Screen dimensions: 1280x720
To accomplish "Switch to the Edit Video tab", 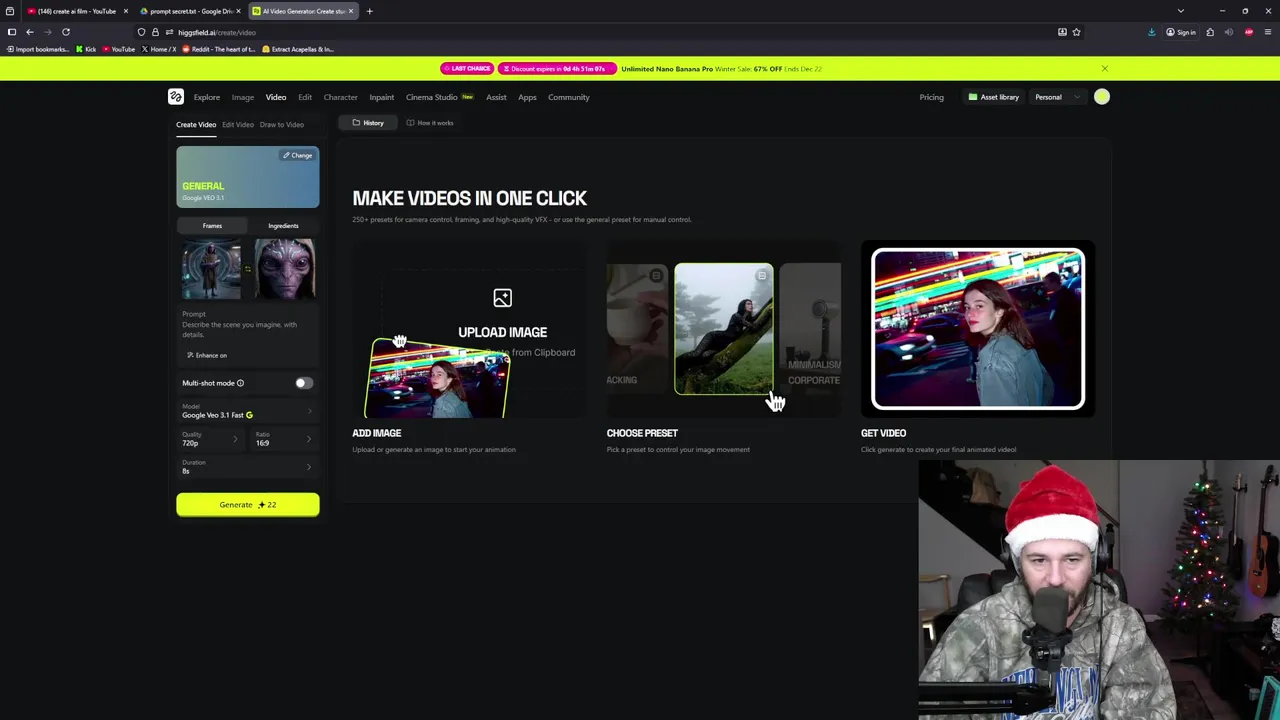I will click(238, 125).
